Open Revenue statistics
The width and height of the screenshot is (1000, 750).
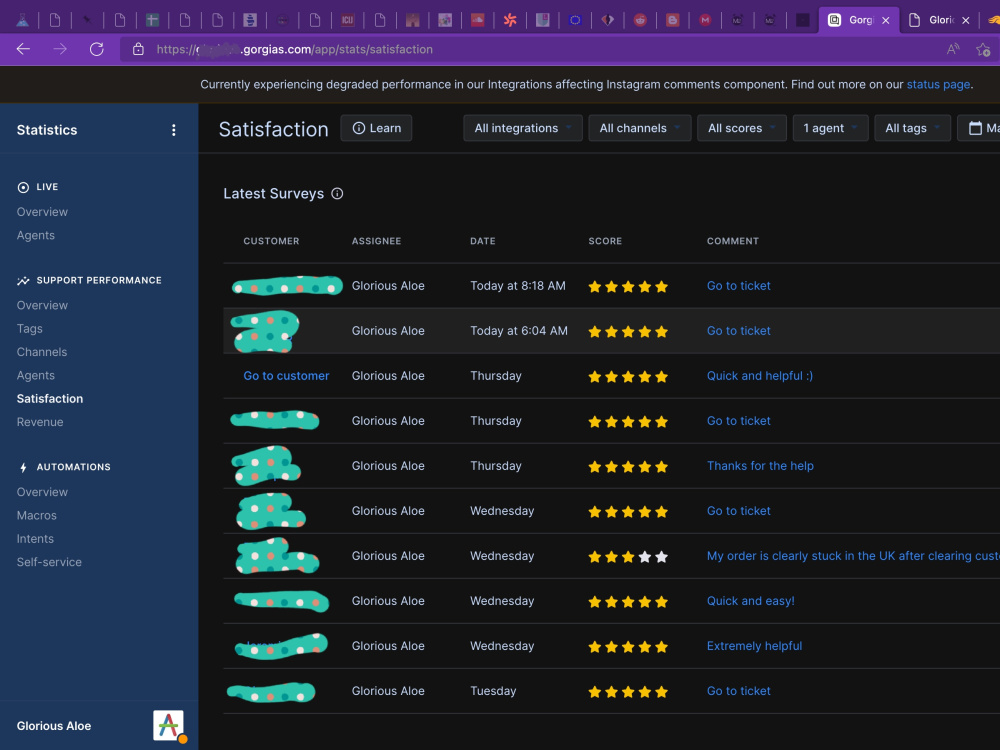pos(40,422)
